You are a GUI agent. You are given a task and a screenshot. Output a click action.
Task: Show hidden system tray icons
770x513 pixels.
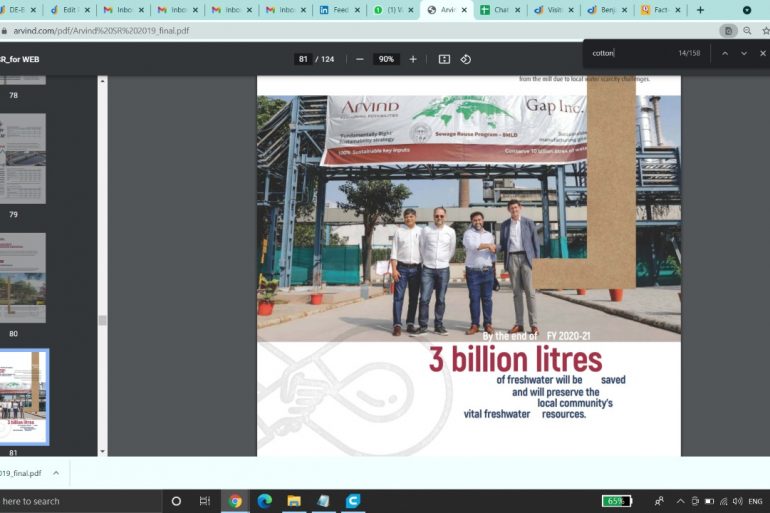680,501
